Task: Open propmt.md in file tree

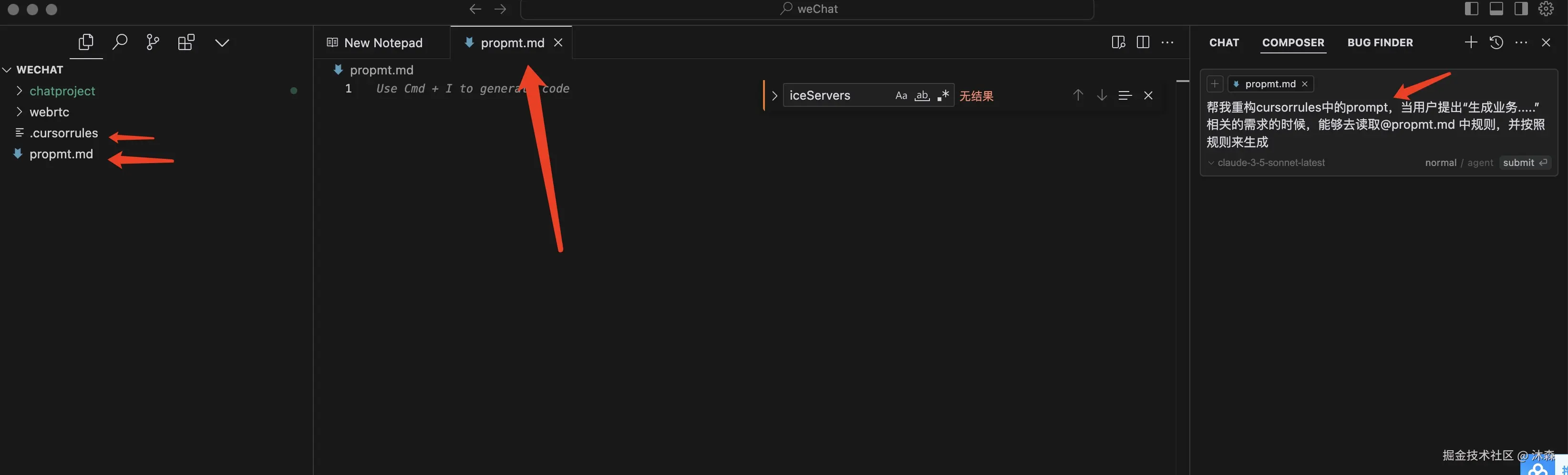Action: (61, 154)
